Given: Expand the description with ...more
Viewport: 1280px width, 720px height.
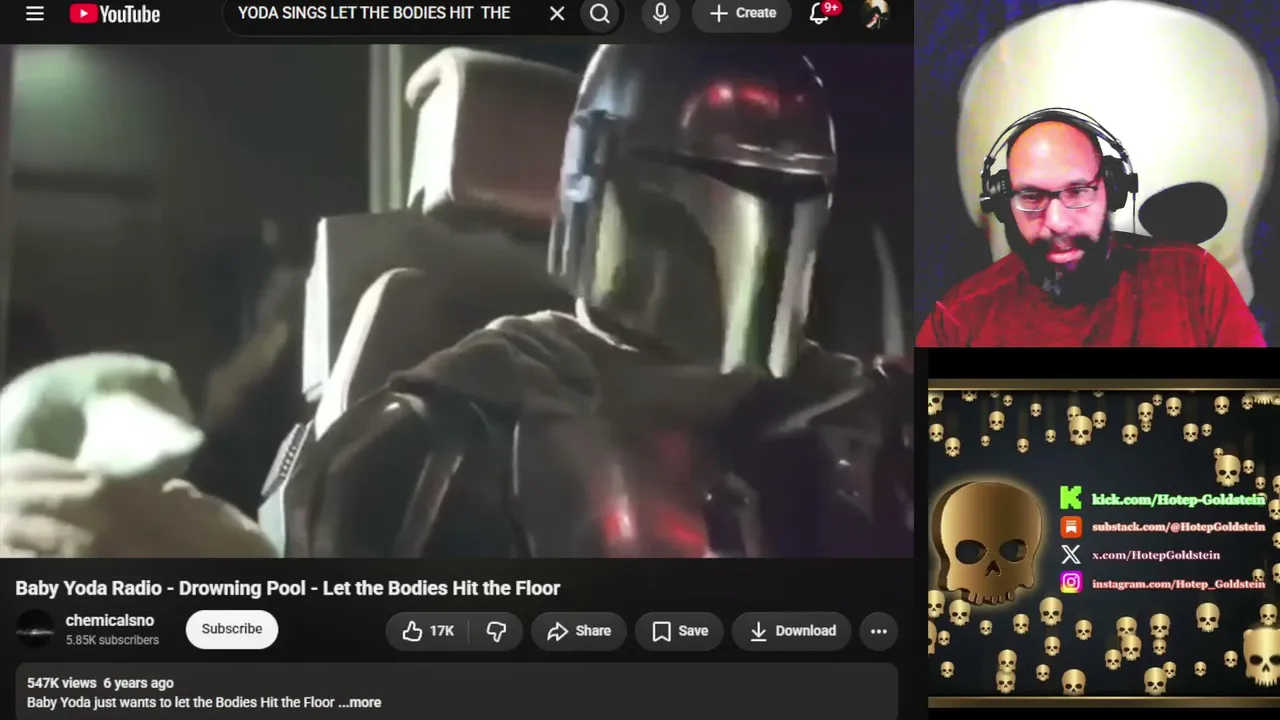Looking at the screenshot, I should pyautogui.click(x=360, y=702).
